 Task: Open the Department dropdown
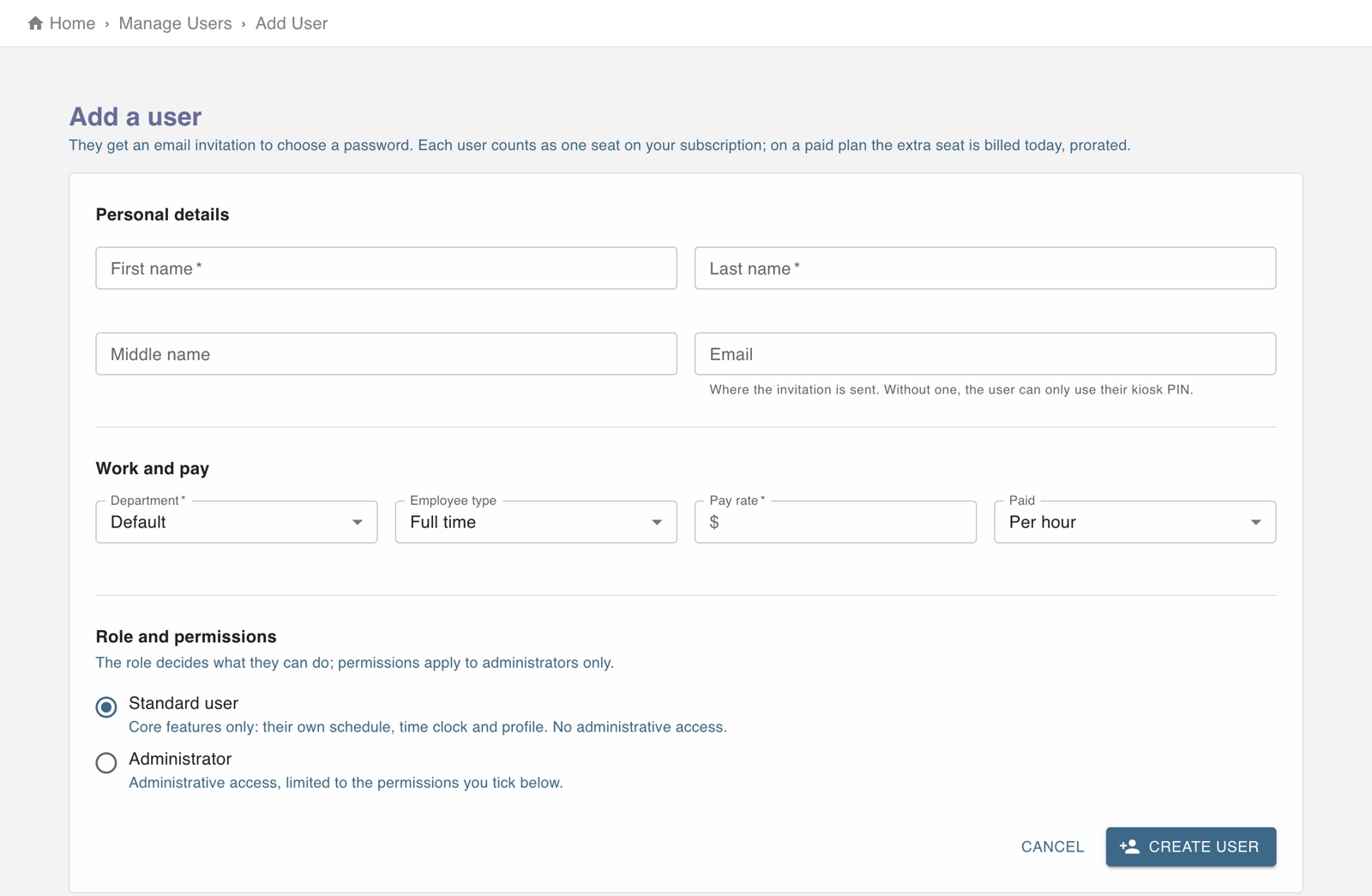click(x=237, y=522)
